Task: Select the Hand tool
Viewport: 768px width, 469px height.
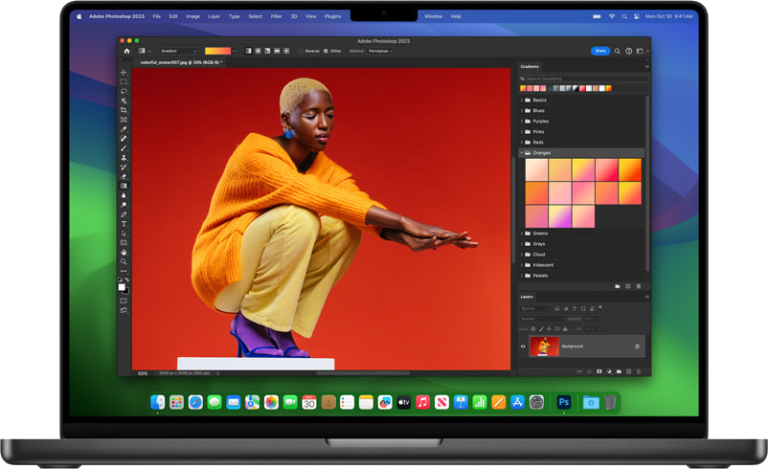Action: click(x=123, y=252)
